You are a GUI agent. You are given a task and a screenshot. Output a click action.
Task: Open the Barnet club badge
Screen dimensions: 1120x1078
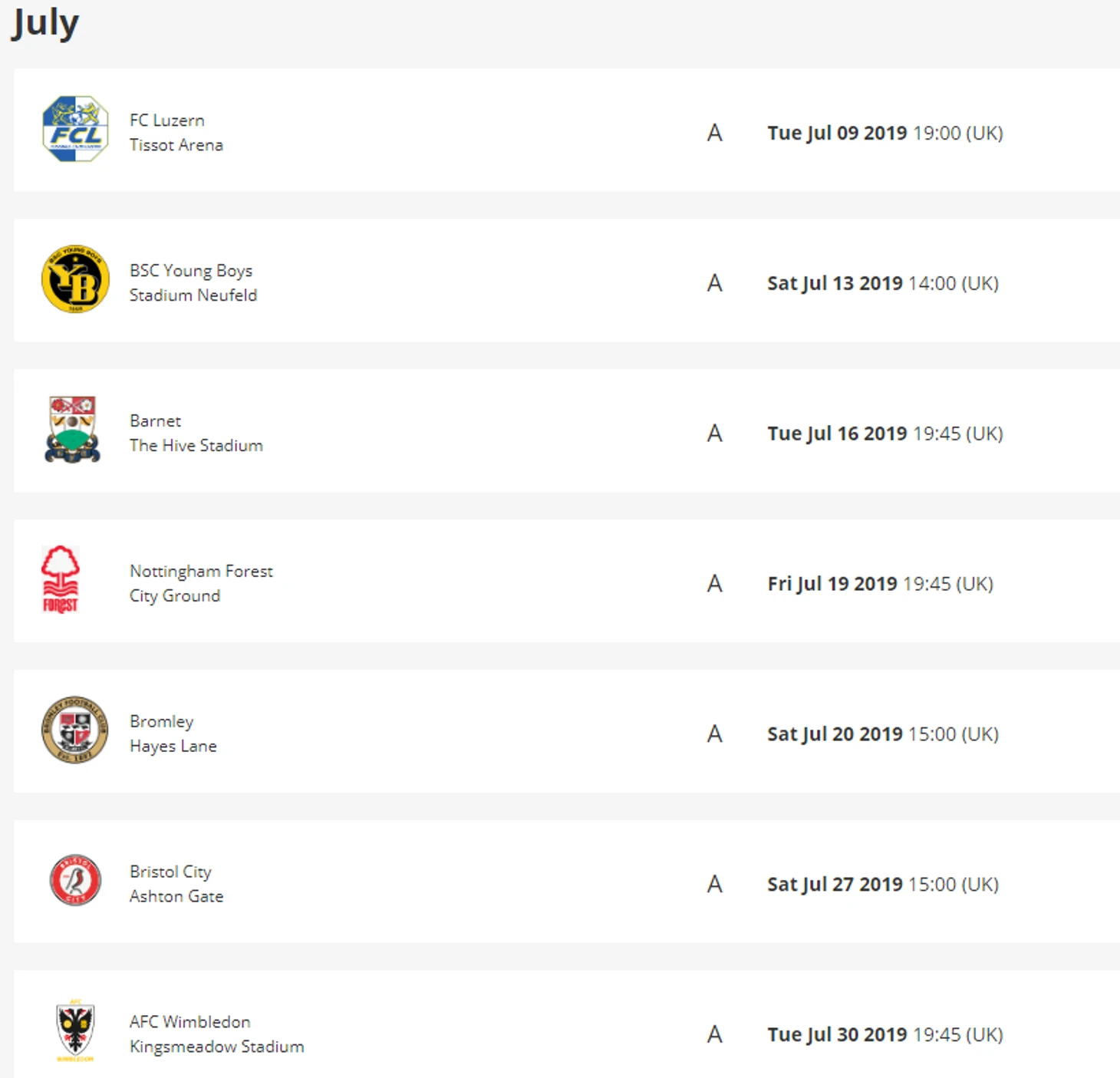pyautogui.click(x=72, y=429)
